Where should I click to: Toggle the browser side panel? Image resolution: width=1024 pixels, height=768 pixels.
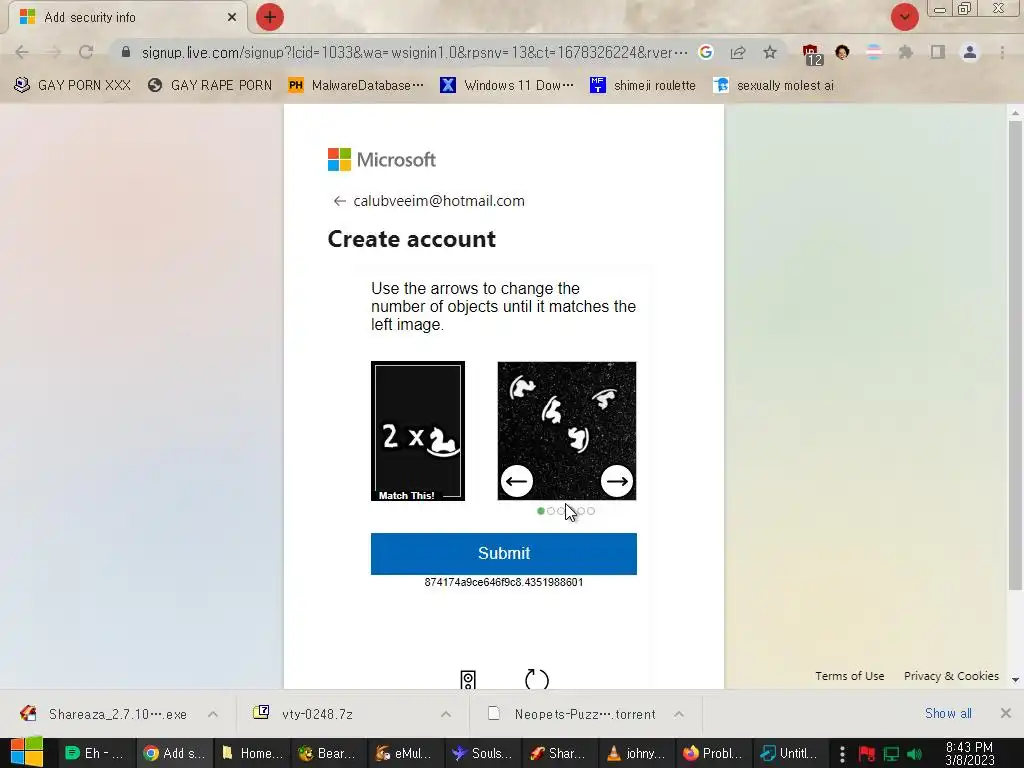[x=938, y=52]
